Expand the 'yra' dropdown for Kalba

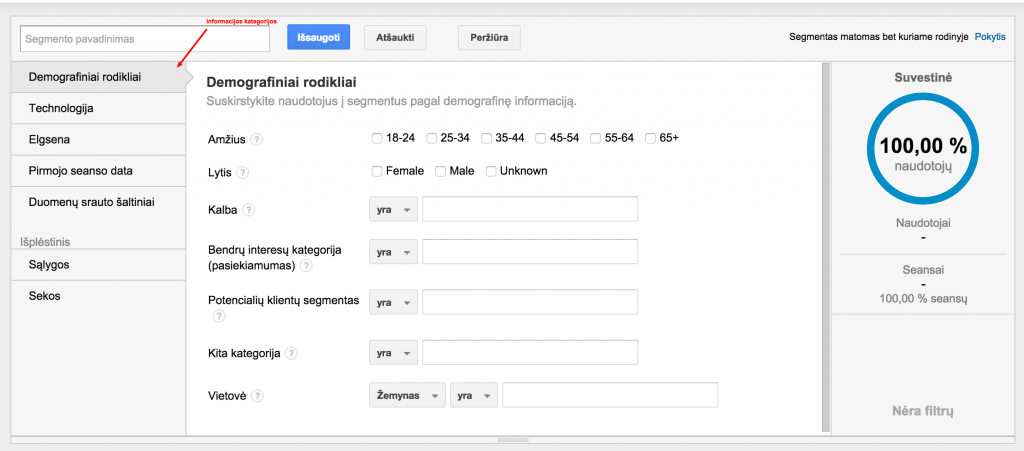393,210
